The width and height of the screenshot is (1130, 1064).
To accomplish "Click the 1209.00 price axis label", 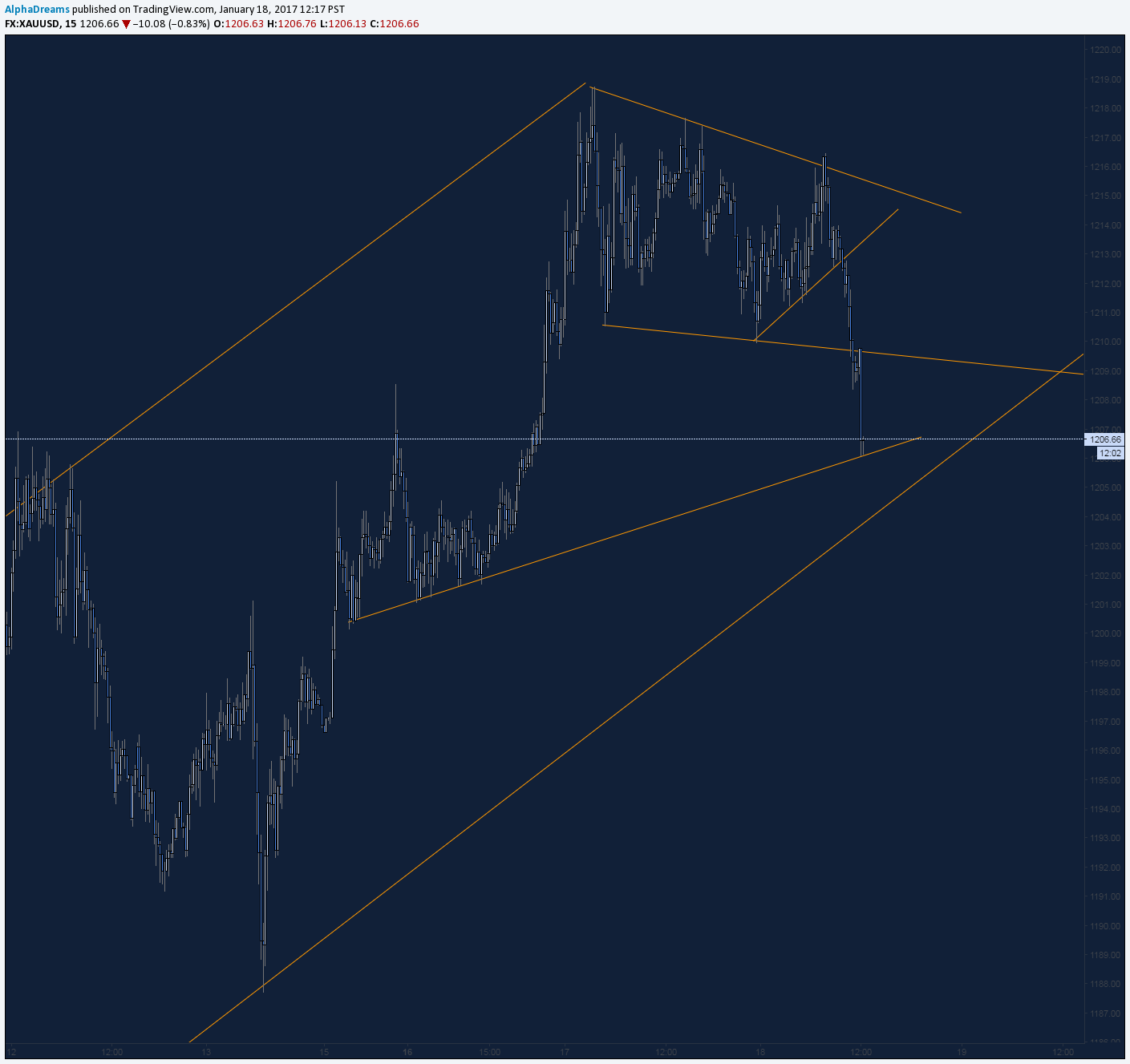I will 1106,371.
